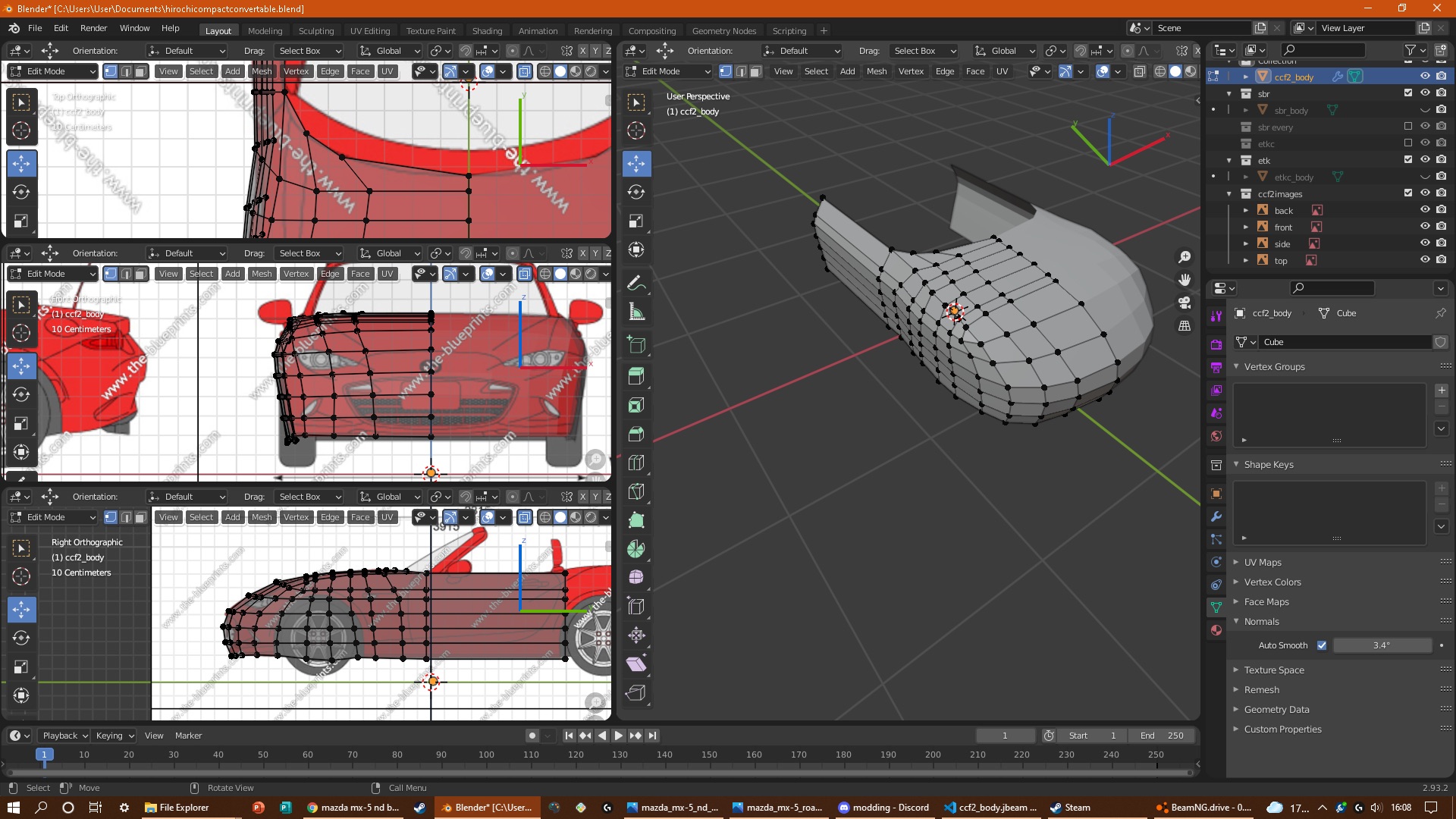1456x819 pixels.
Task: Click the Auto Smooth angle 3.4° slider
Action: pos(1382,645)
